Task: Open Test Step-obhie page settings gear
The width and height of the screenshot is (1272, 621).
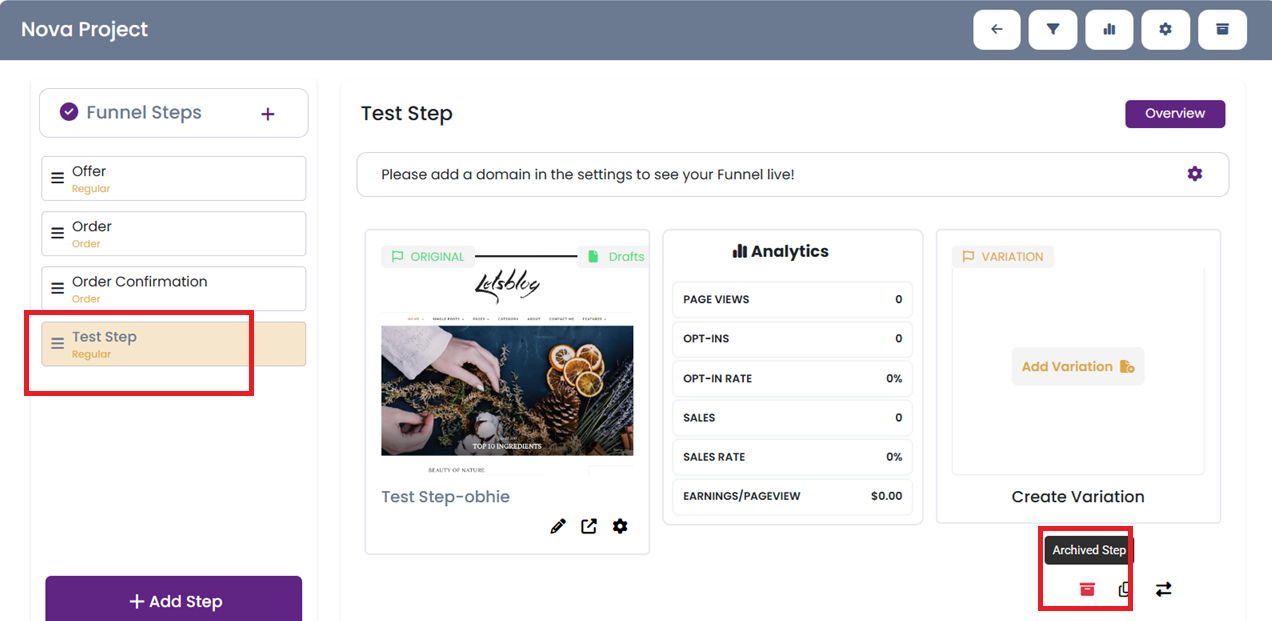Action: 620,526
